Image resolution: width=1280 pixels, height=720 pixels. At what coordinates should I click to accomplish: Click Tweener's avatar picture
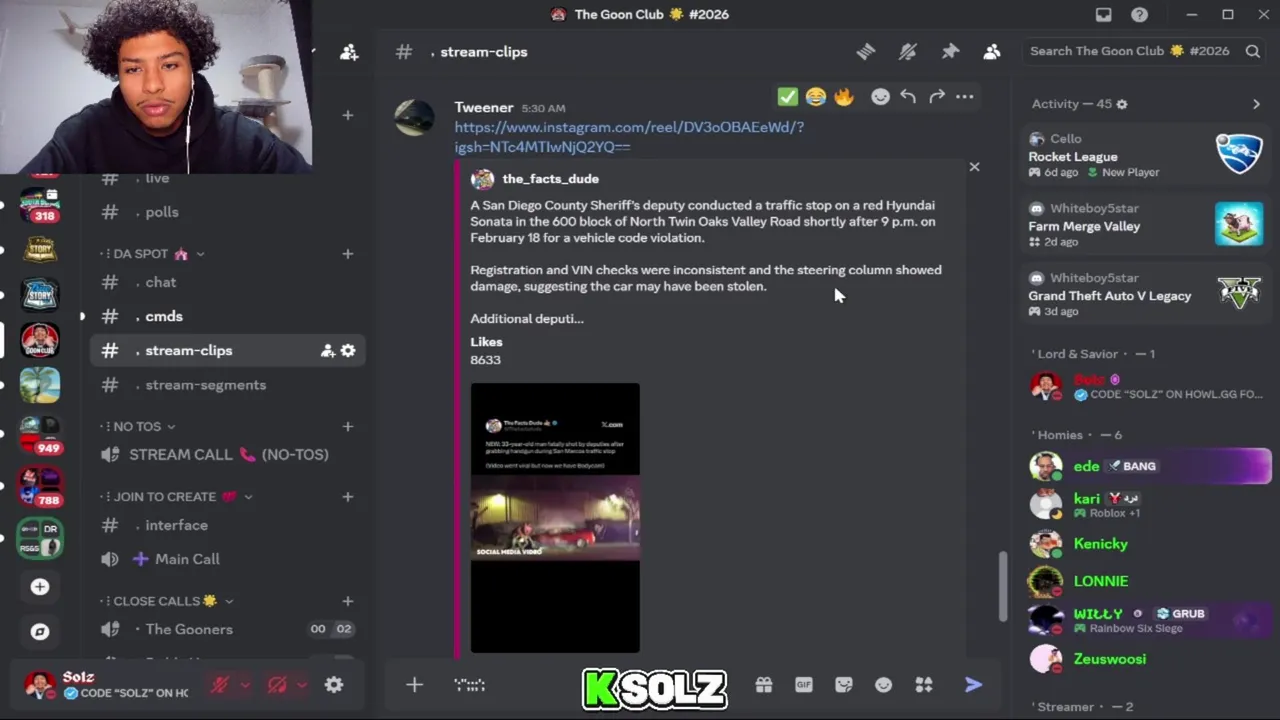[x=414, y=118]
